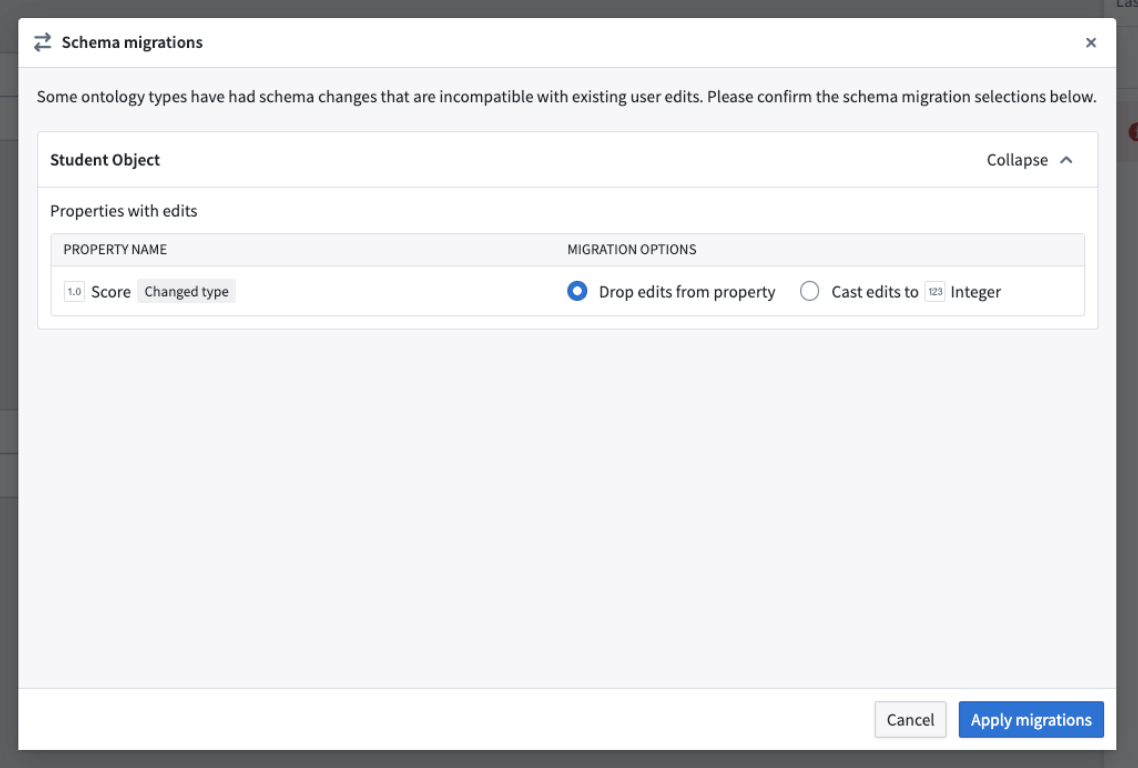Select Drop edits from property option
Image resolution: width=1138 pixels, height=768 pixels.
point(577,291)
